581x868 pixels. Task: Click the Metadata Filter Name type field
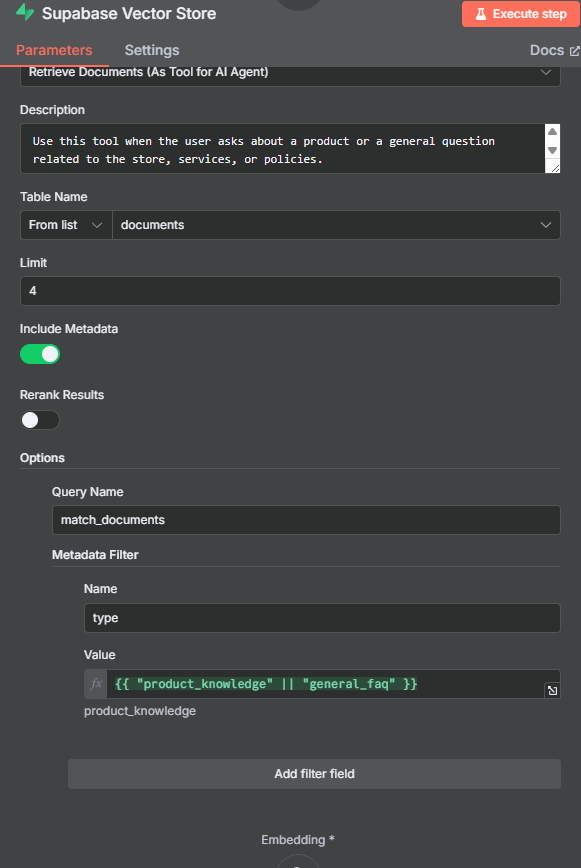click(322, 618)
